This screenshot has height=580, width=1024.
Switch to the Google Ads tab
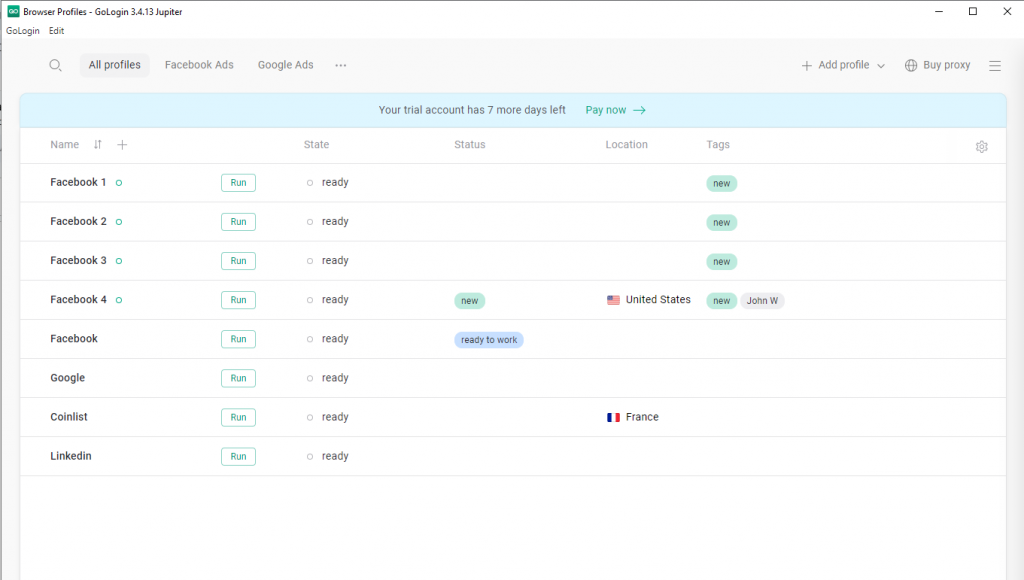point(285,65)
